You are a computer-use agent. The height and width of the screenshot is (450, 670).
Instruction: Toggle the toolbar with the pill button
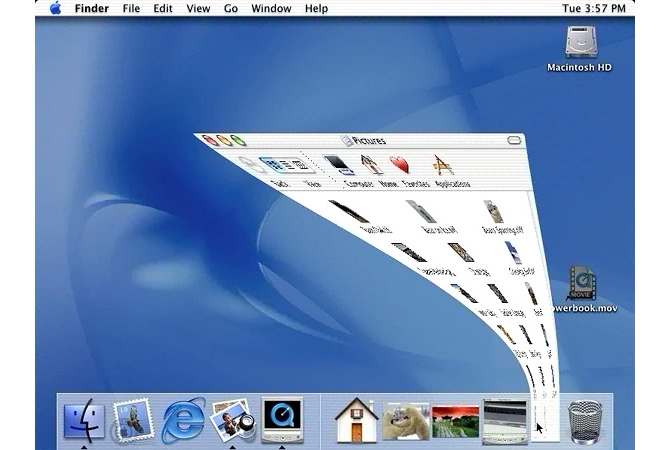point(513,139)
